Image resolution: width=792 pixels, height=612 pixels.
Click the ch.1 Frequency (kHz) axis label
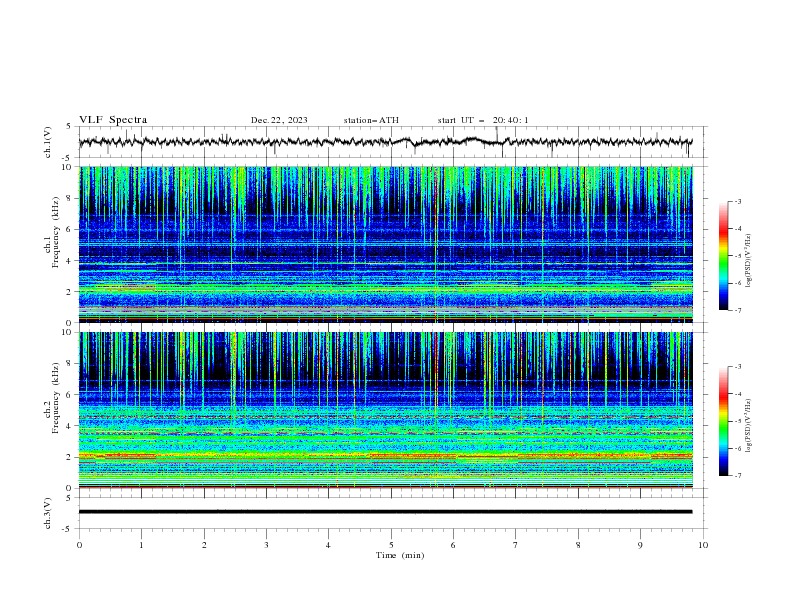pos(52,233)
